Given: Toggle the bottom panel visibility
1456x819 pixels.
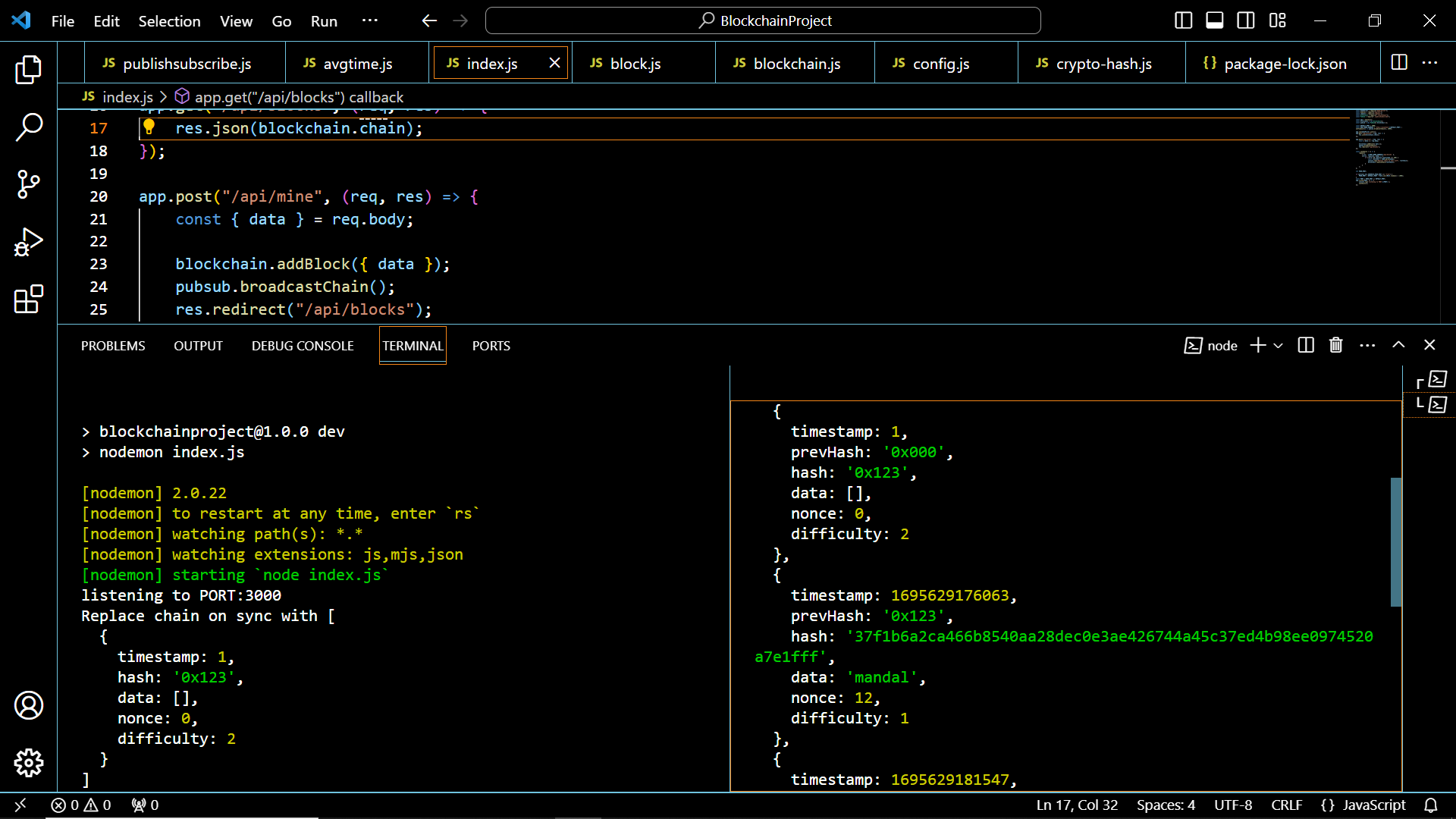Looking at the screenshot, I should (x=1214, y=20).
